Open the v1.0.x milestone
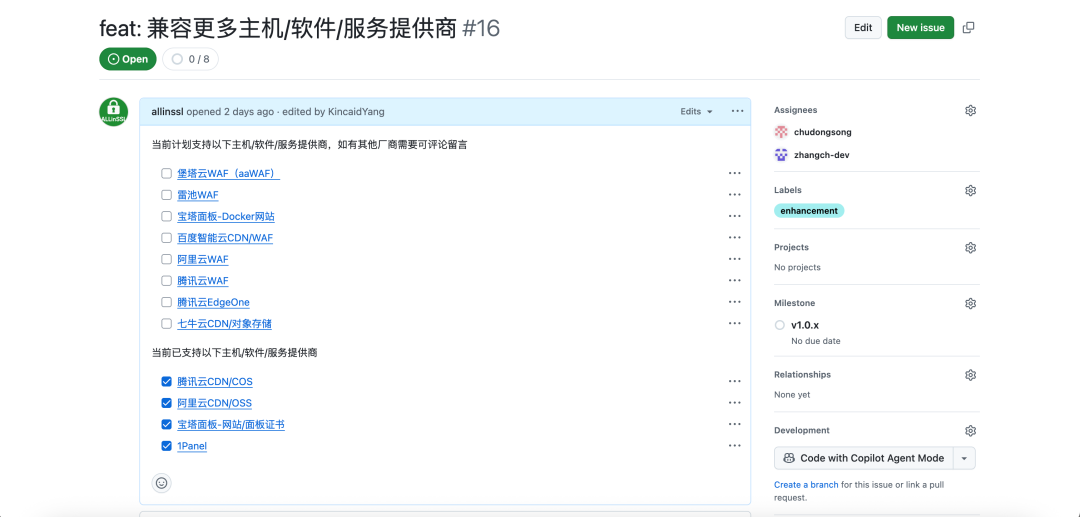This screenshot has width=1080, height=517. [804, 325]
